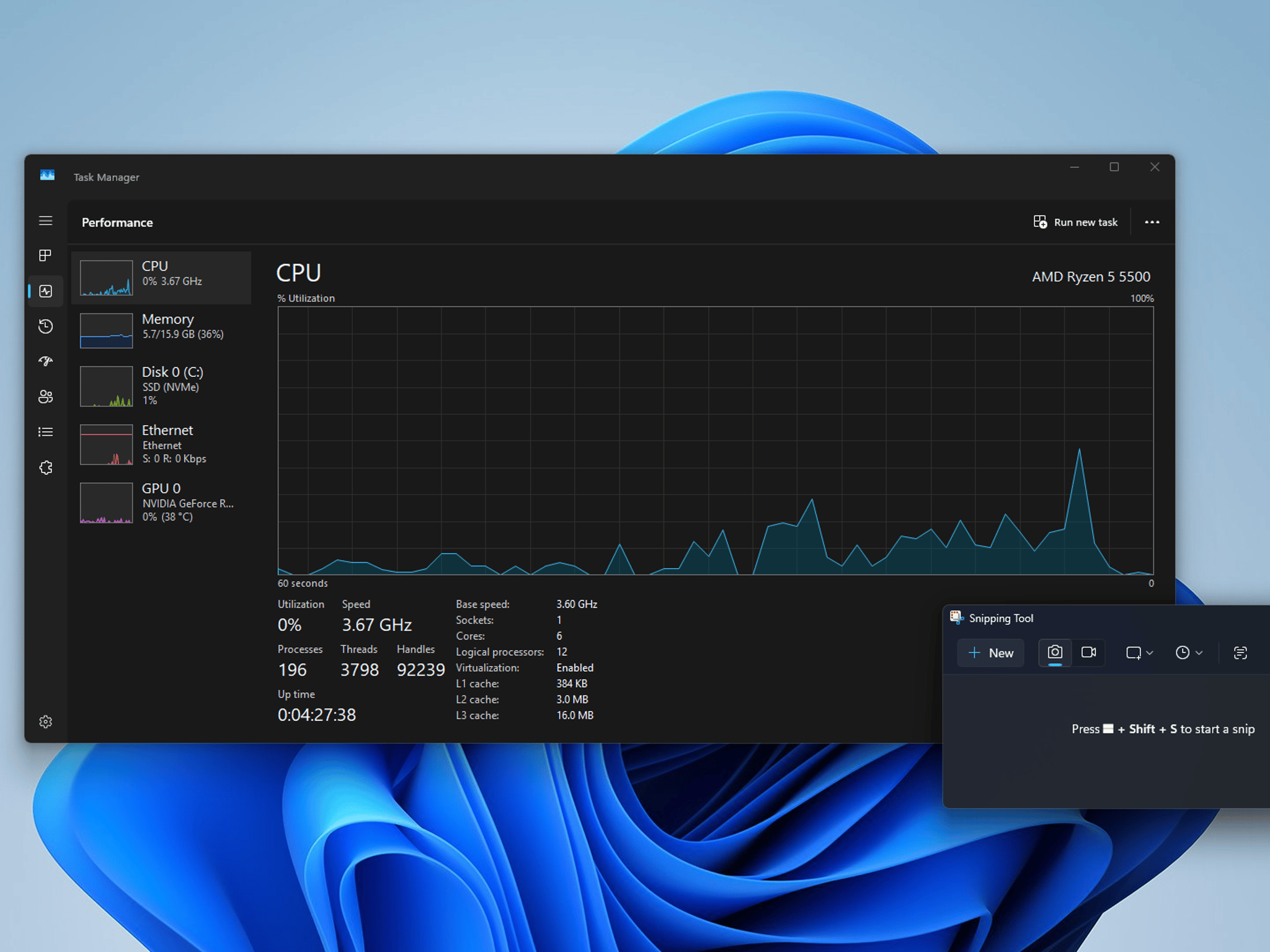Toggle the hamburger navigation menu

45,221
